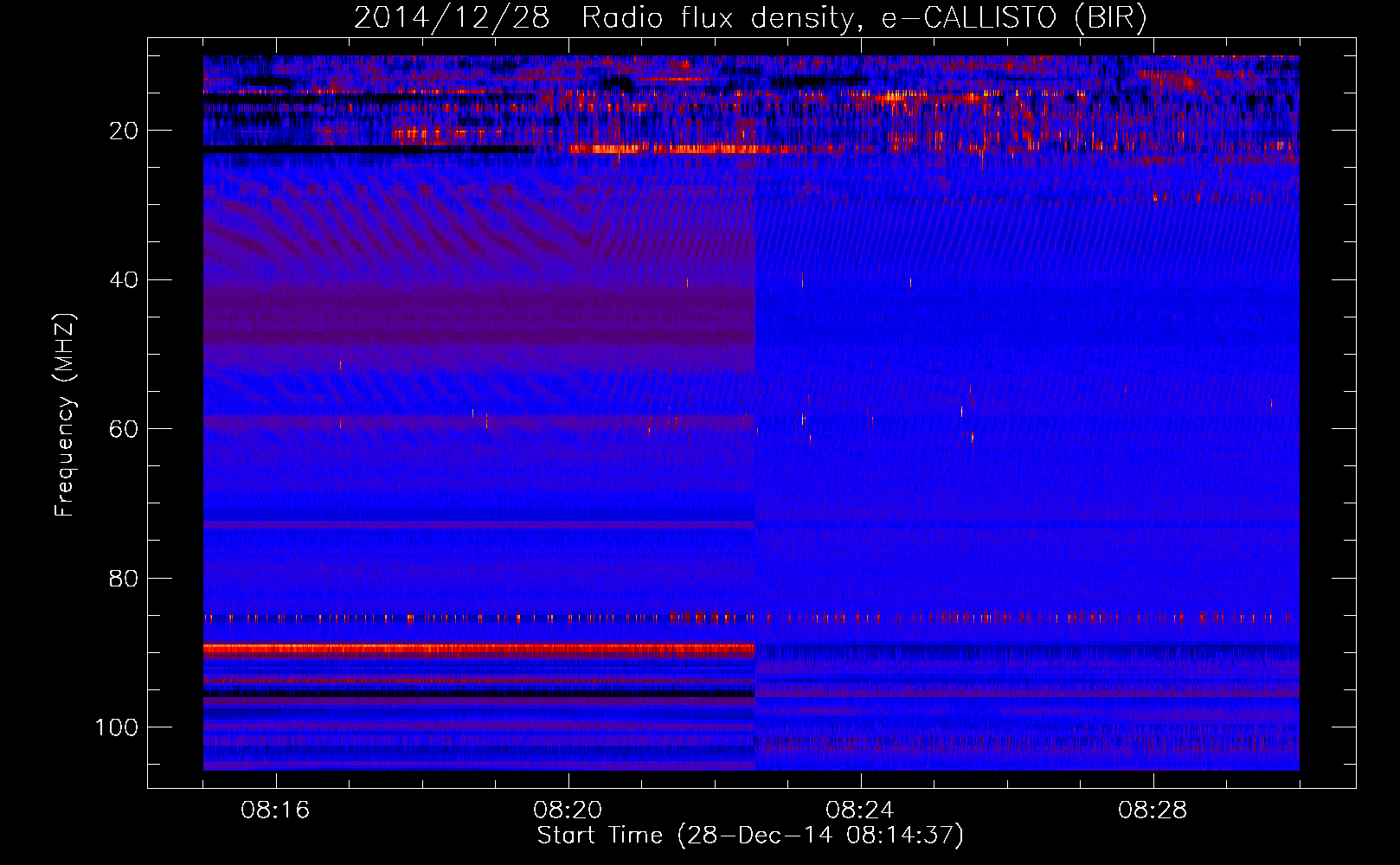Click the 20 MHz frequency tick label
This screenshot has width=1400, height=865.
124,131
